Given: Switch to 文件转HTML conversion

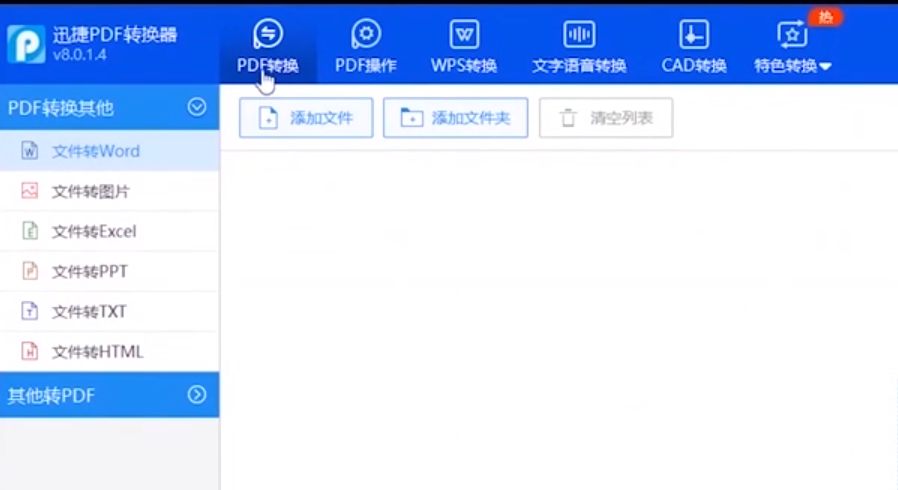Looking at the screenshot, I should coord(97,351).
